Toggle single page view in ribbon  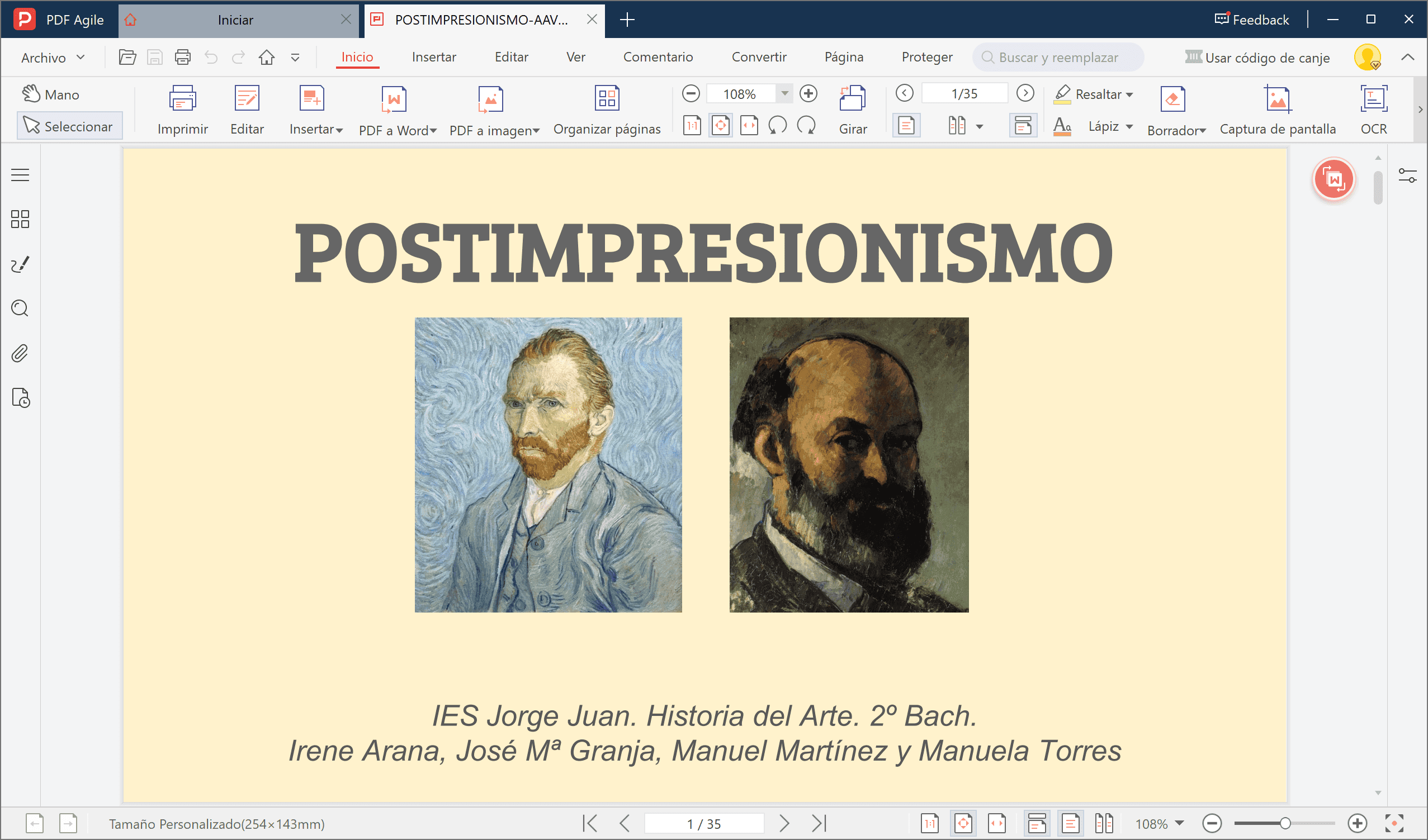pyautogui.click(x=906, y=125)
